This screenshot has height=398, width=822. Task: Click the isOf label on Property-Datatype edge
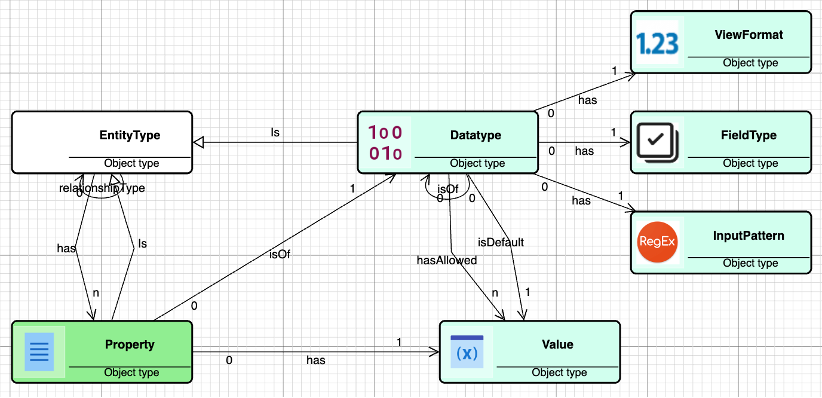[280, 255]
